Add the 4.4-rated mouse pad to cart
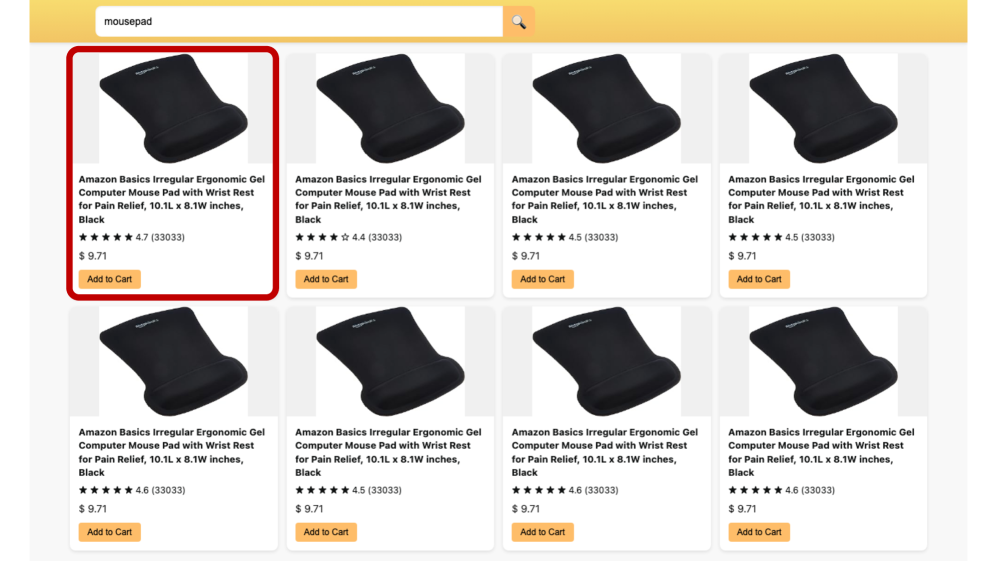997x561 pixels. tap(326, 279)
